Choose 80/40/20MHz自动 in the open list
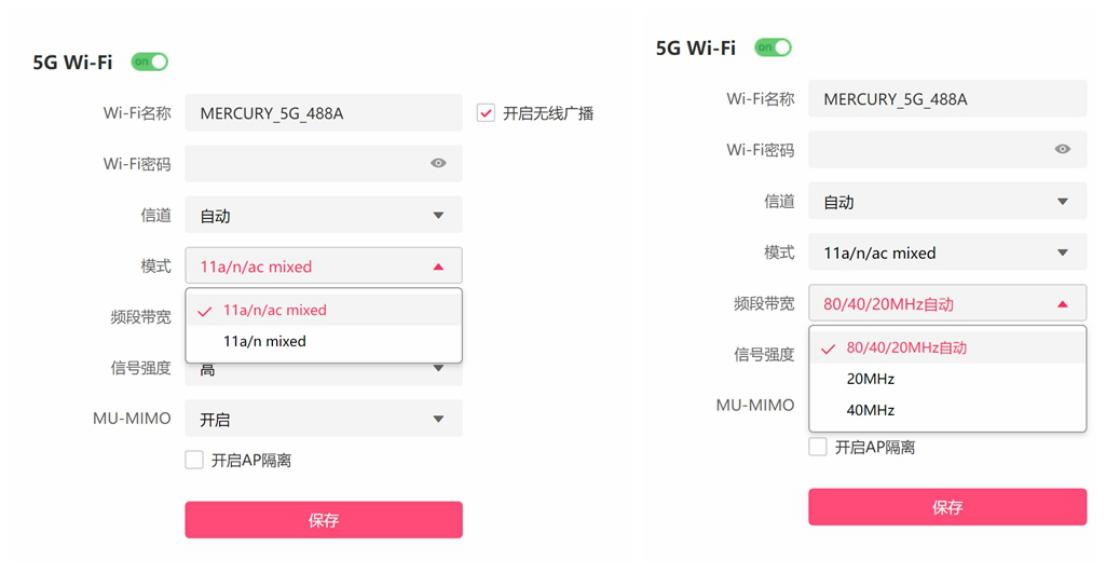This screenshot has width=1106, height=574. [907, 348]
